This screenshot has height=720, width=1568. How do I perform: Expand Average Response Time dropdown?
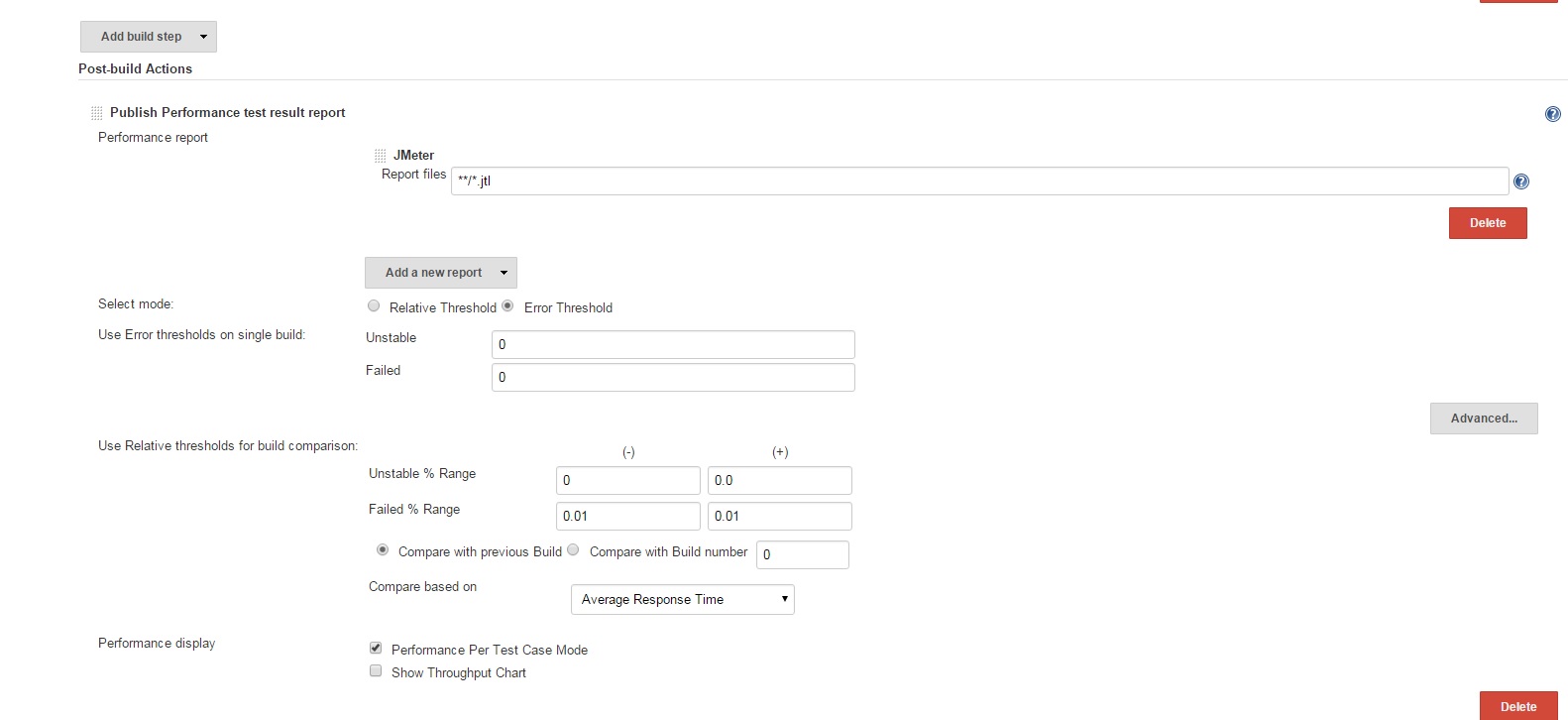pos(682,599)
